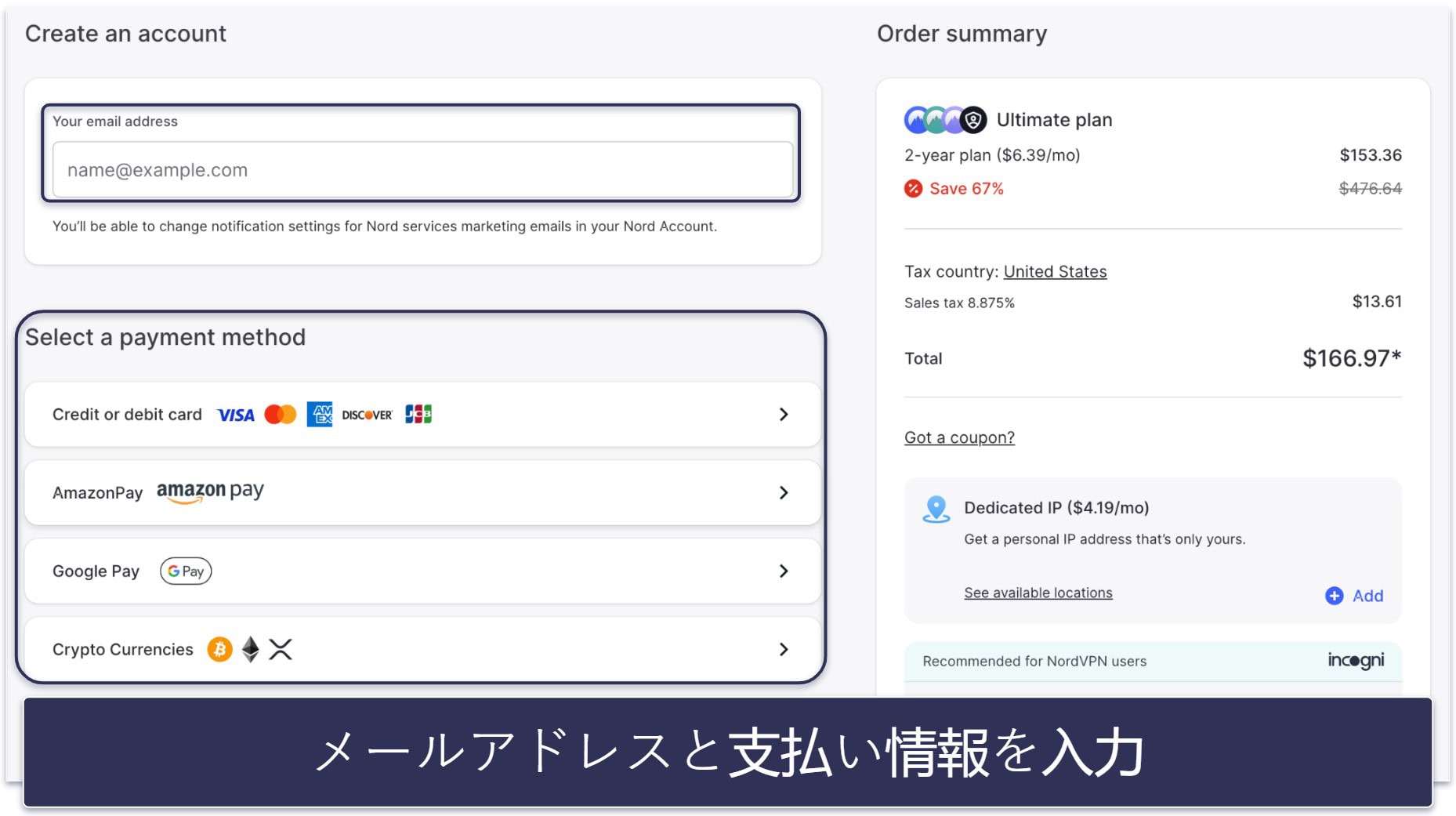Click the American Express logo
Viewport: 1456px width, 816px height.
coord(320,414)
